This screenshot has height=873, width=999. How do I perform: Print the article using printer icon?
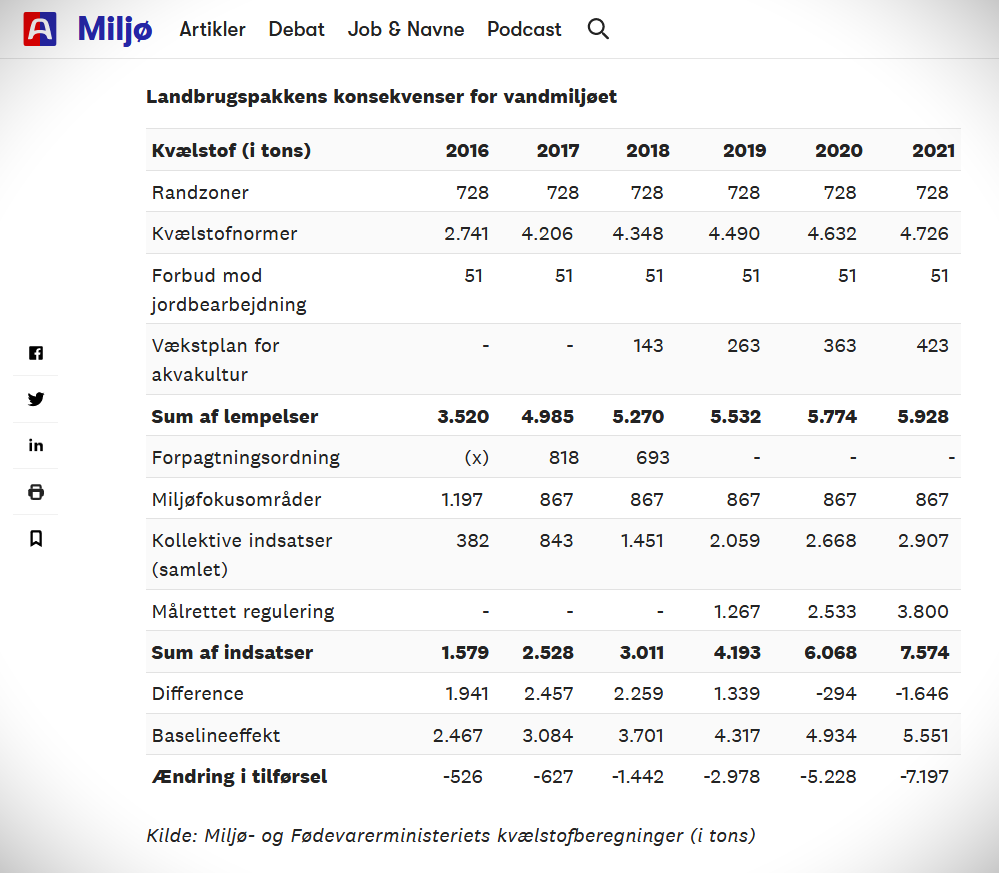36,492
